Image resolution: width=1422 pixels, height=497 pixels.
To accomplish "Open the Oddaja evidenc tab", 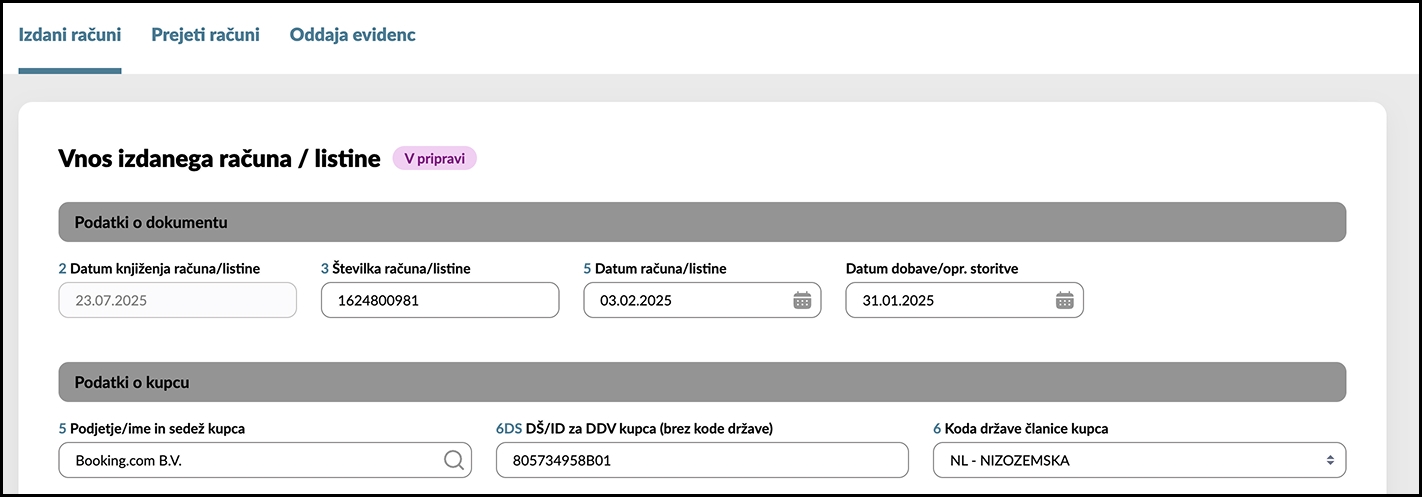I will click(x=352, y=35).
